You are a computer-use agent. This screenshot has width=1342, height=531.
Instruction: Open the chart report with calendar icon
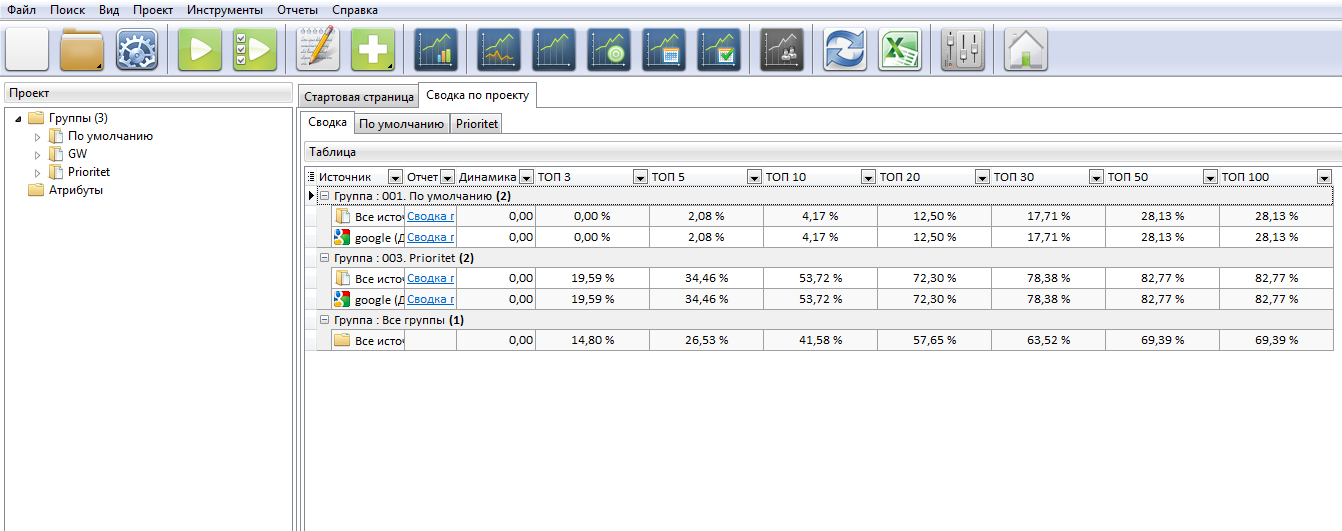point(664,49)
